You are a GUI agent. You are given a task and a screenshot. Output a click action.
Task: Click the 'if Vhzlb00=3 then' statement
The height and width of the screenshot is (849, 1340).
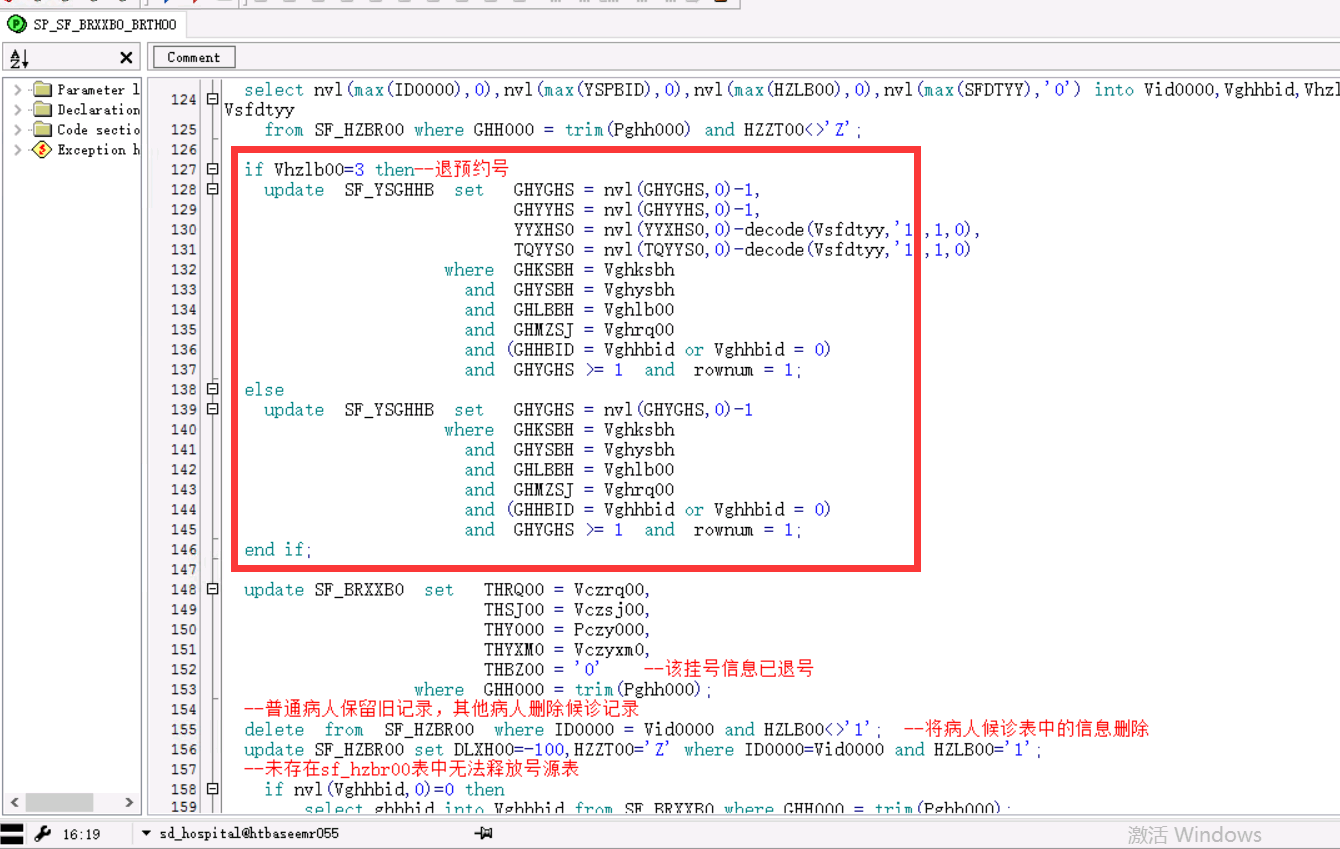pyautogui.click(x=329, y=170)
